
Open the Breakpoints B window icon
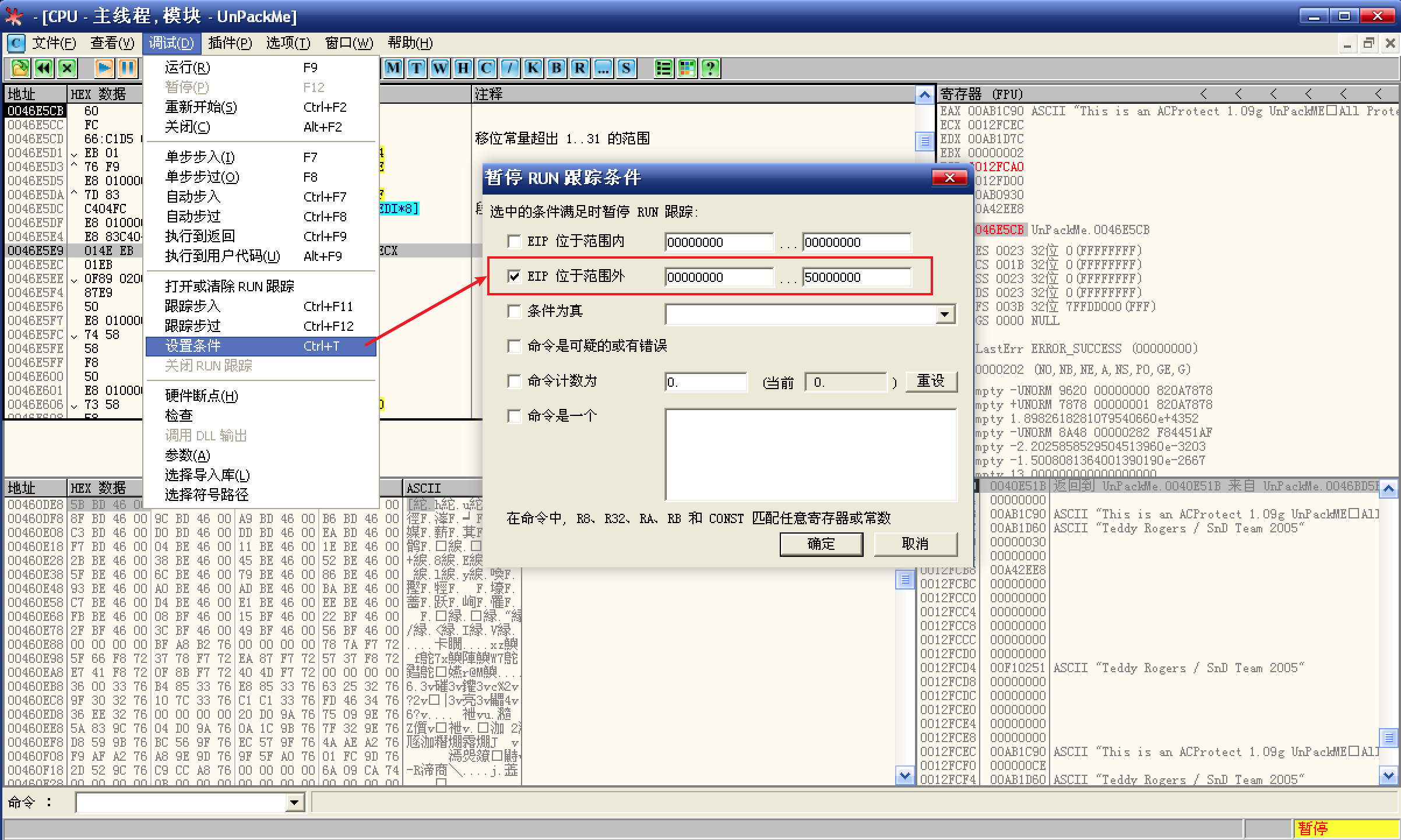tap(557, 69)
